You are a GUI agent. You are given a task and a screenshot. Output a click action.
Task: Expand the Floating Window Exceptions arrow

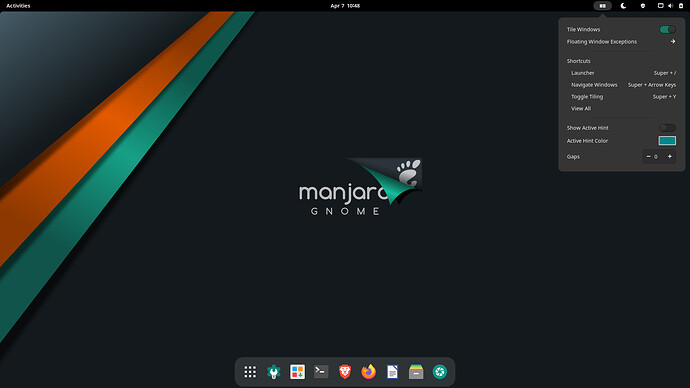click(673, 41)
